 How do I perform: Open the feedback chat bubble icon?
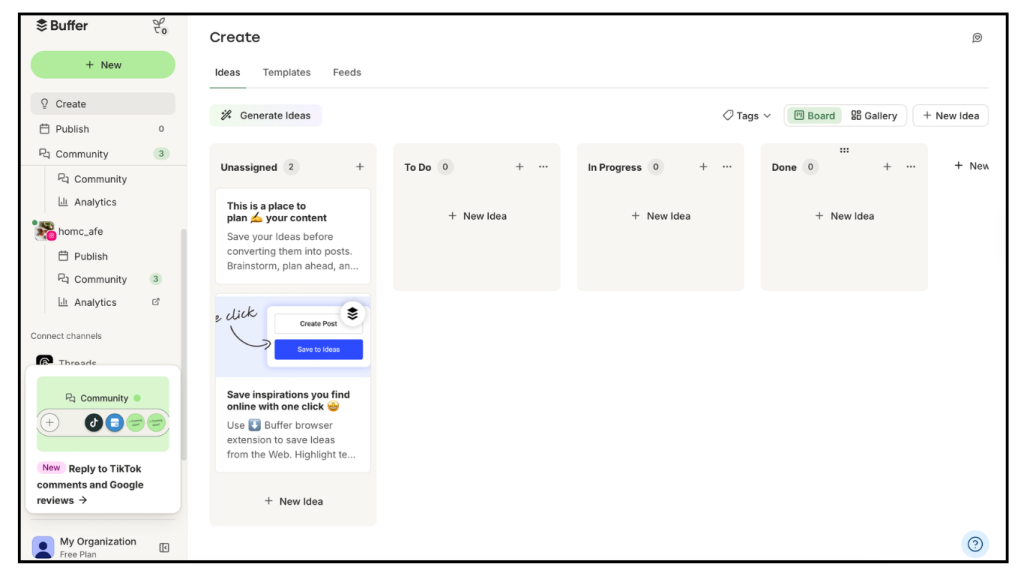click(x=977, y=38)
